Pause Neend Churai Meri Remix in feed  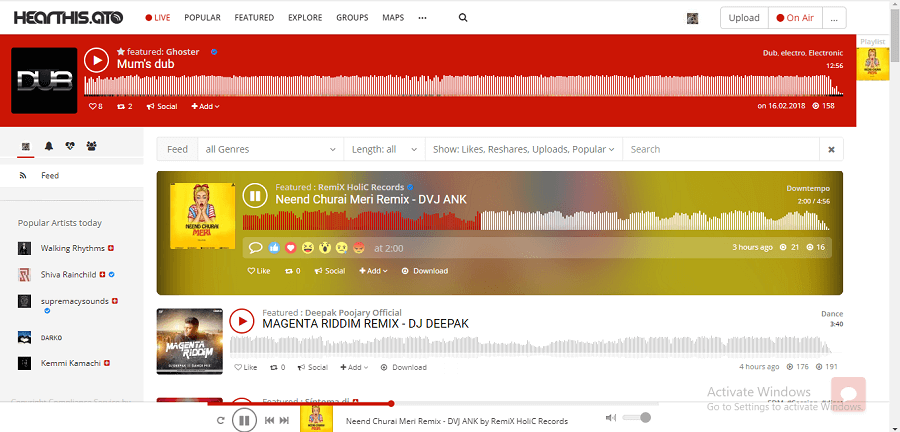tap(255, 196)
